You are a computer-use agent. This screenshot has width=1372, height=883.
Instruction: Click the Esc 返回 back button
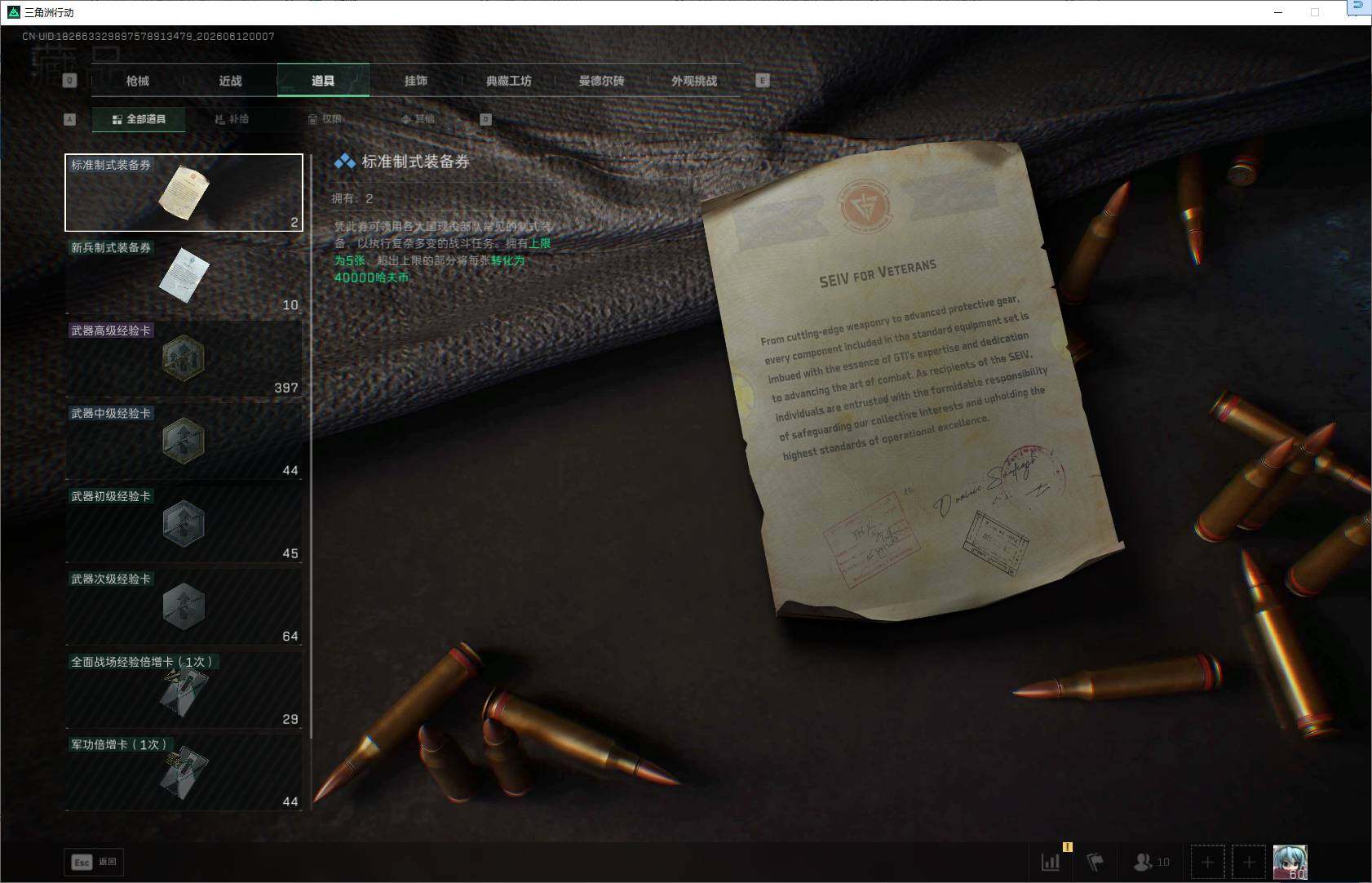coord(95,862)
